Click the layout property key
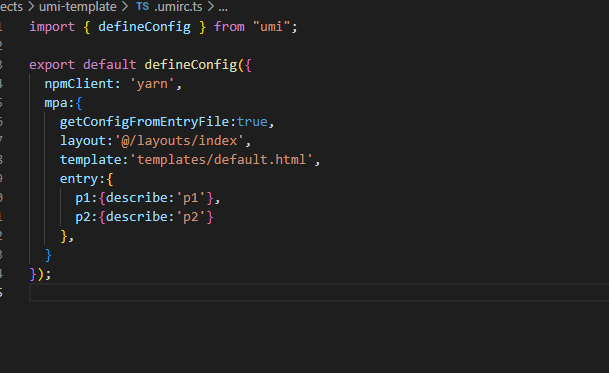The width and height of the screenshot is (609, 373). [x=83, y=141]
